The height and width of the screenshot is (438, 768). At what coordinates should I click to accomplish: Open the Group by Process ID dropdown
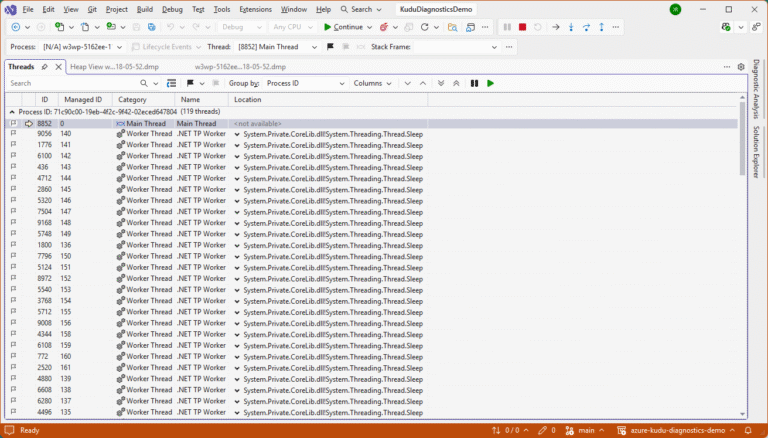pos(305,83)
